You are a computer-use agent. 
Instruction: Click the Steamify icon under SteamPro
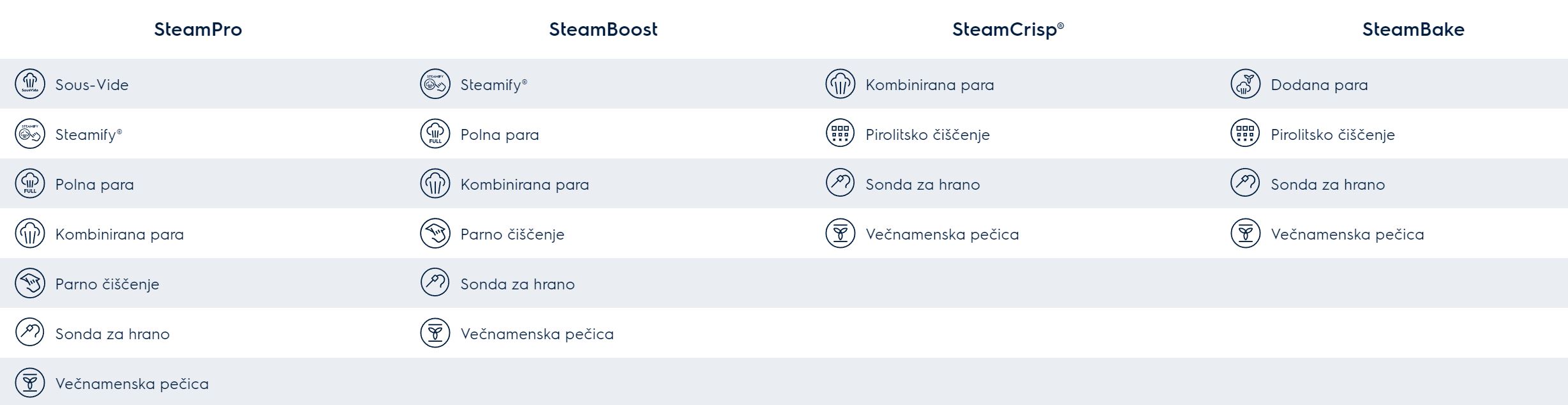[30, 134]
